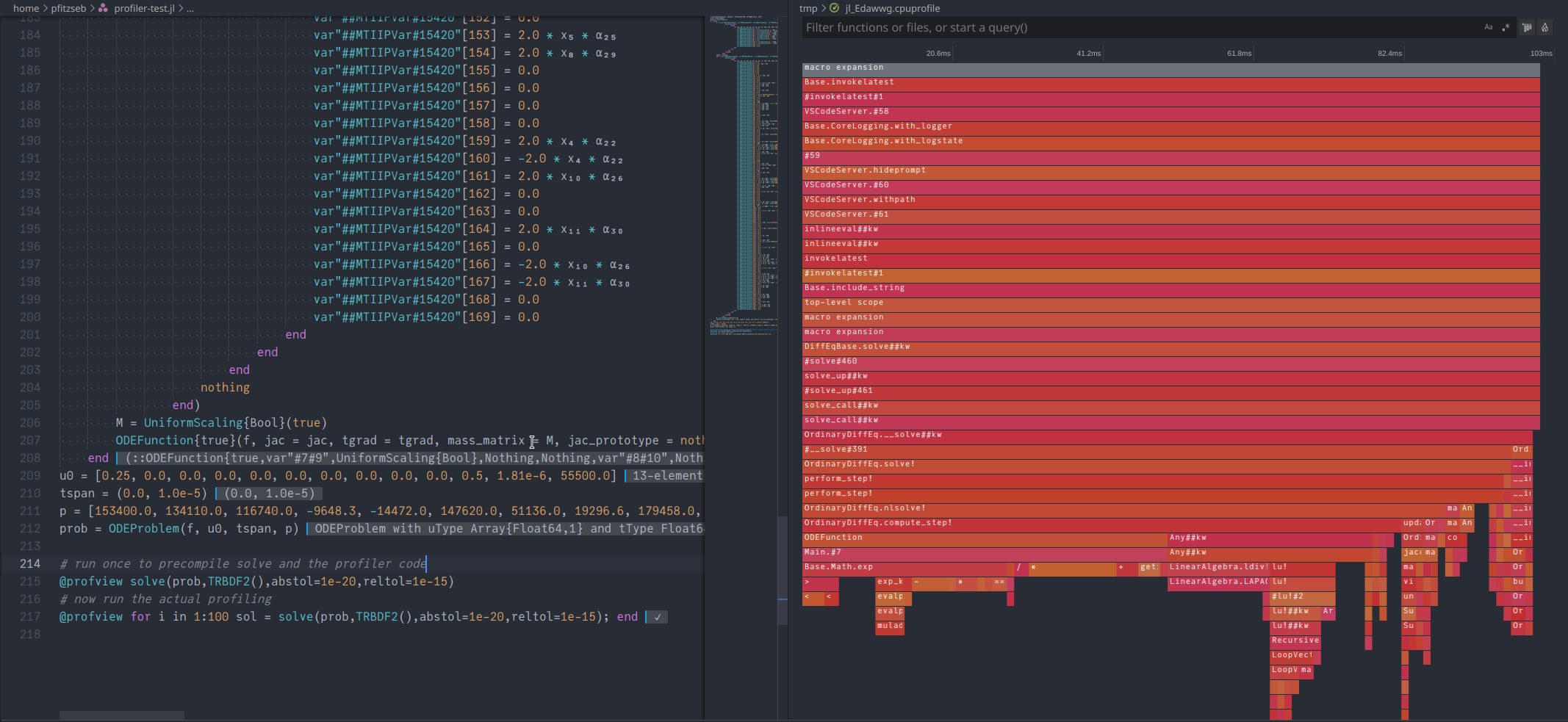Click the green checkmark inline result on line 217
1568x722 pixels.
[x=657, y=617]
